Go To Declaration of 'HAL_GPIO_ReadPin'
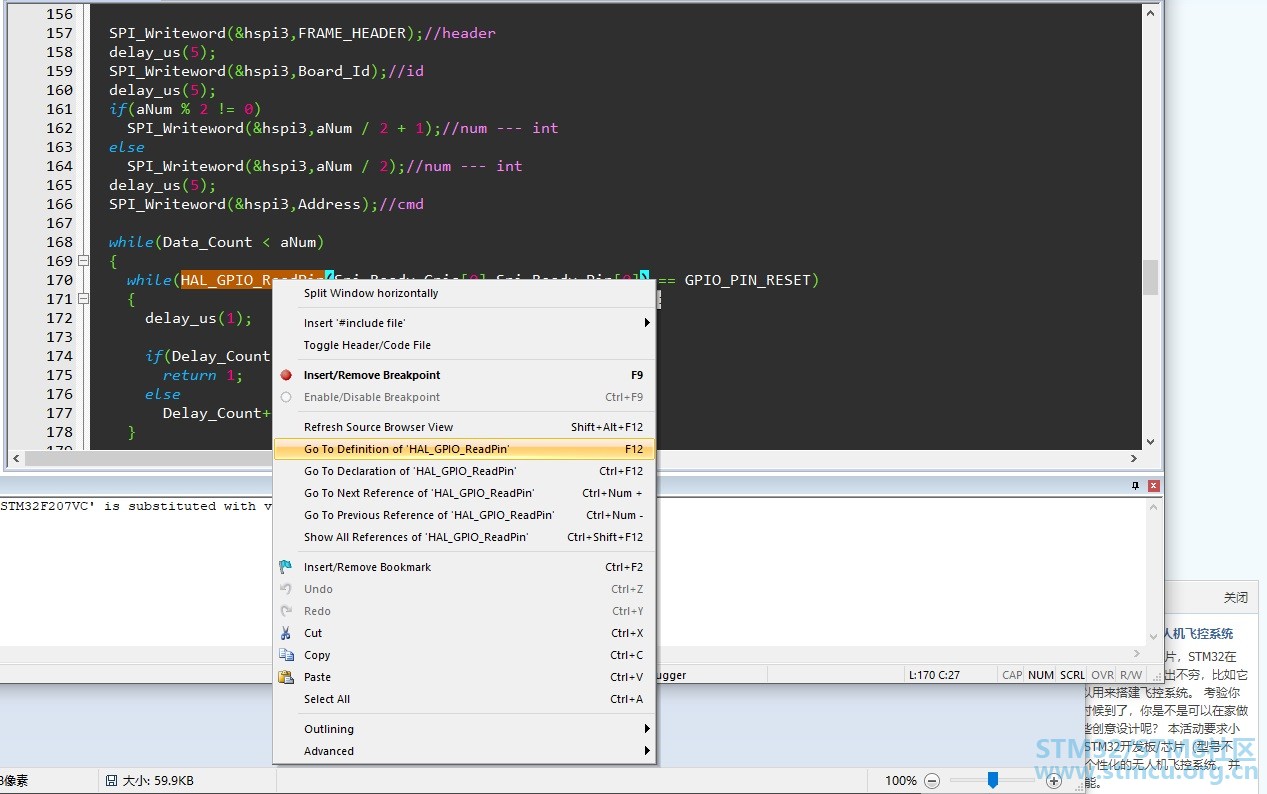 [x=464, y=471]
